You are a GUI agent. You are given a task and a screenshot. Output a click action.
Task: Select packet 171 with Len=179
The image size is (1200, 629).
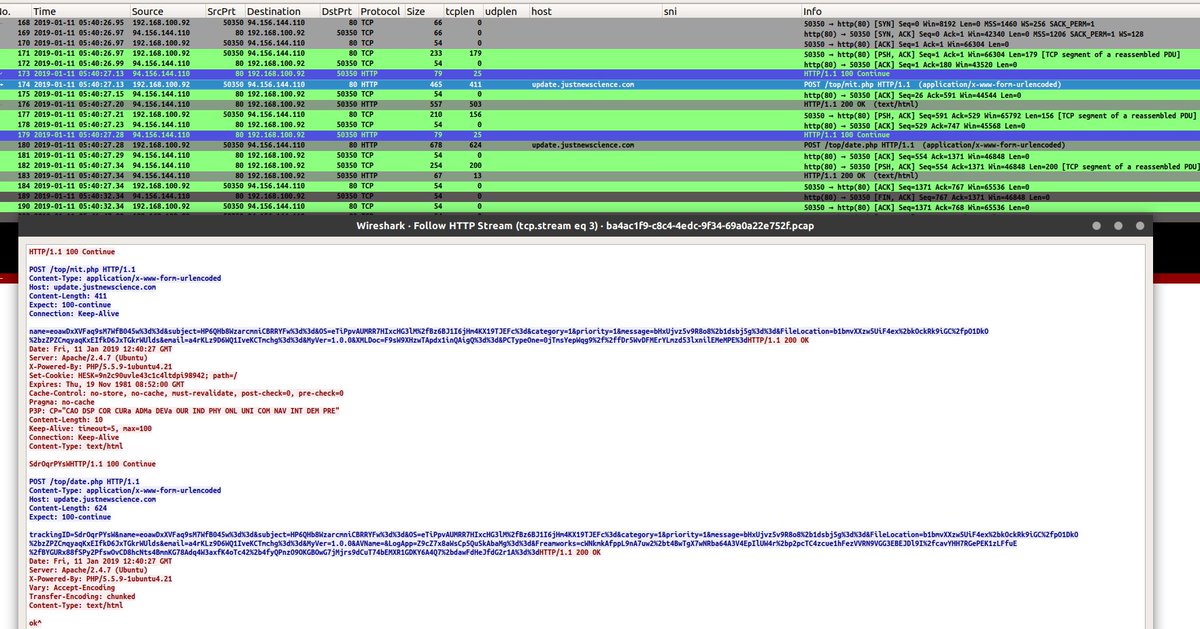click(600, 55)
